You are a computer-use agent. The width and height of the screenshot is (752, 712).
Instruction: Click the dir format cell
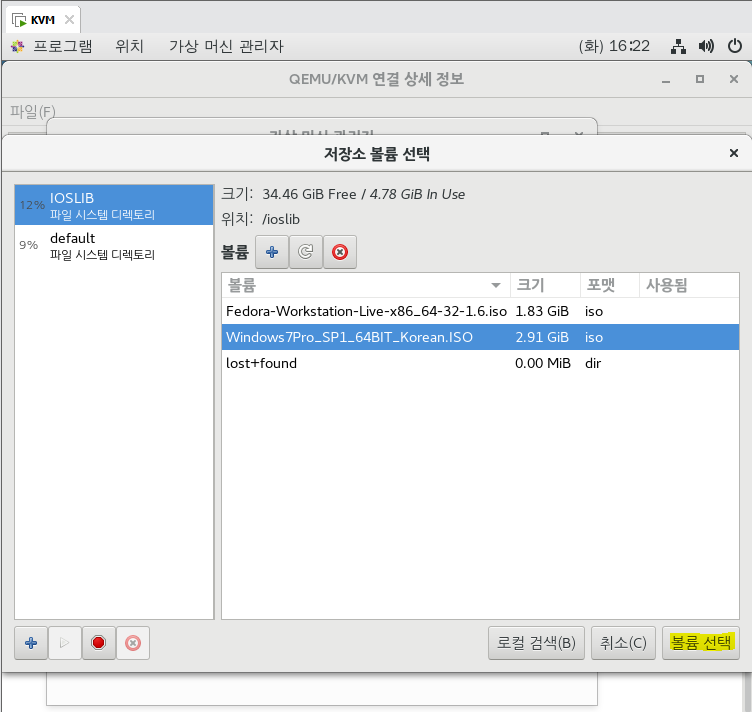tap(593, 363)
